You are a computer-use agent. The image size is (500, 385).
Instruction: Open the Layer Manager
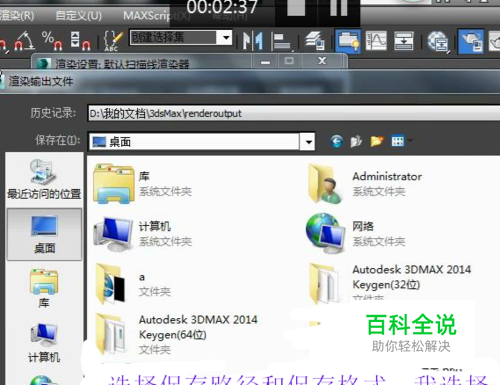click(x=315, y=41)
